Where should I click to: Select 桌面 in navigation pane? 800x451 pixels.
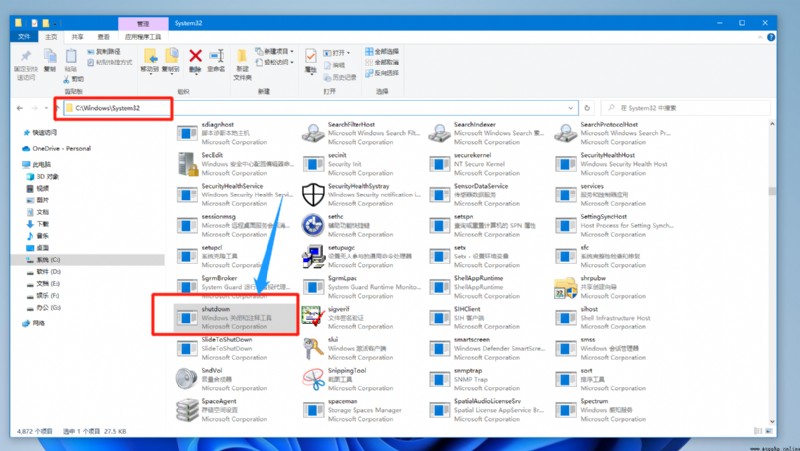(42, 247)
